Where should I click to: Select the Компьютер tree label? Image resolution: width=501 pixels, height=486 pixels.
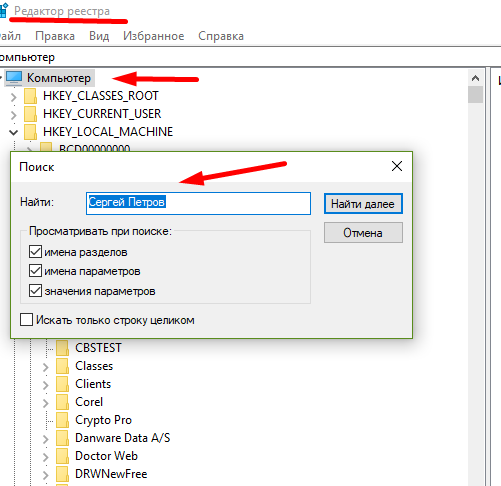pyautogui.click(x=59, y=78)
